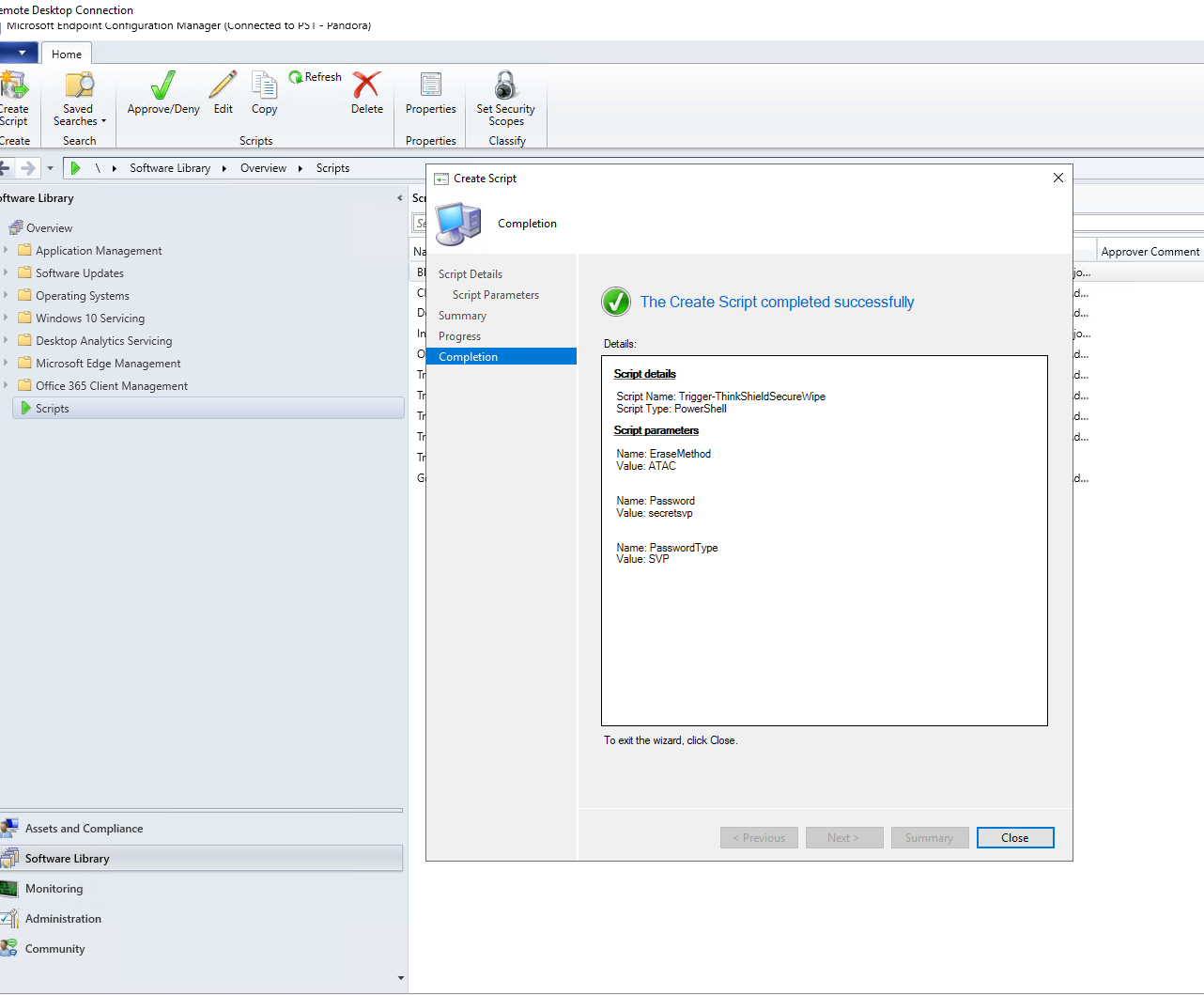Select Script Parameters wizard step
The height and width of the screenshot is (995, 1204).
[x=496, y=295]
